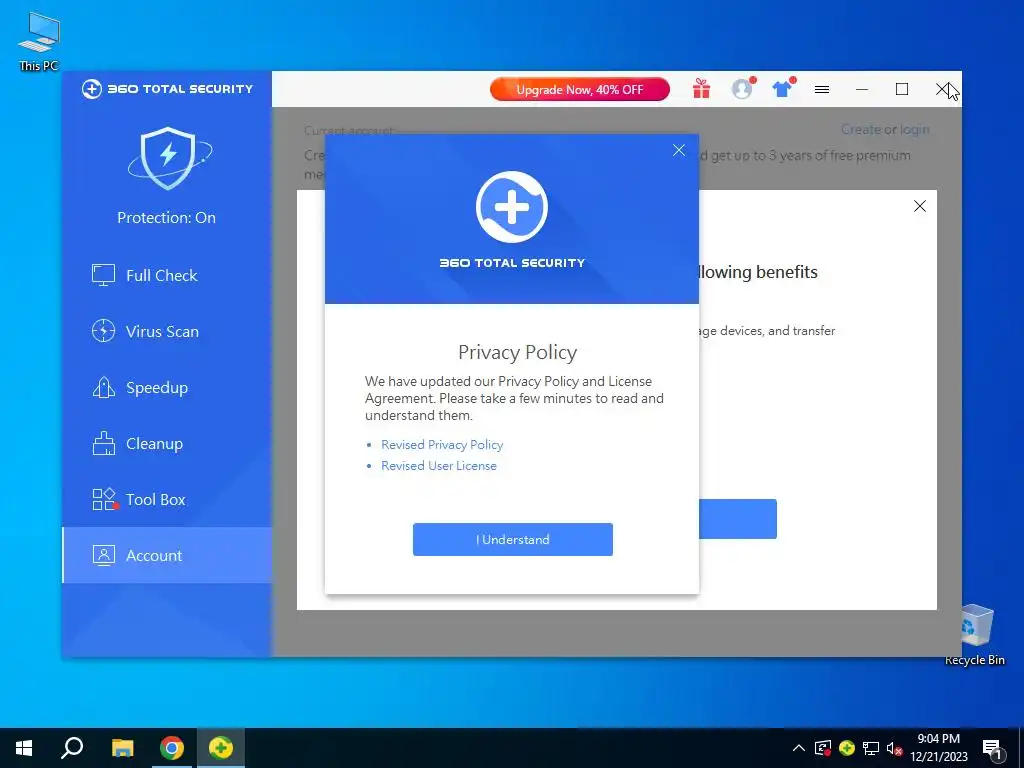Click 360 Total Security taskbar icon
The height and width of the screenshot is (768, 1024).
coord(221,748)
